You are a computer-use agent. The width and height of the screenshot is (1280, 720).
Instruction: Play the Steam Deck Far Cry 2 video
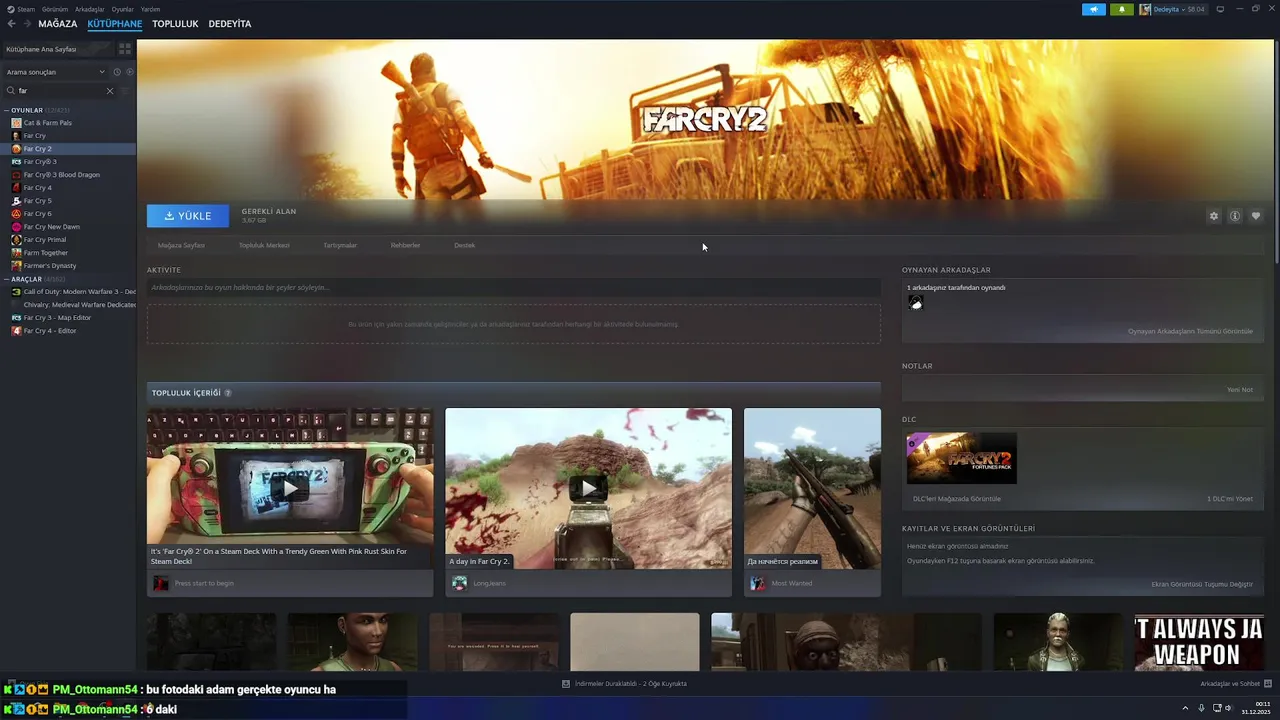click(x=290, y=488)
